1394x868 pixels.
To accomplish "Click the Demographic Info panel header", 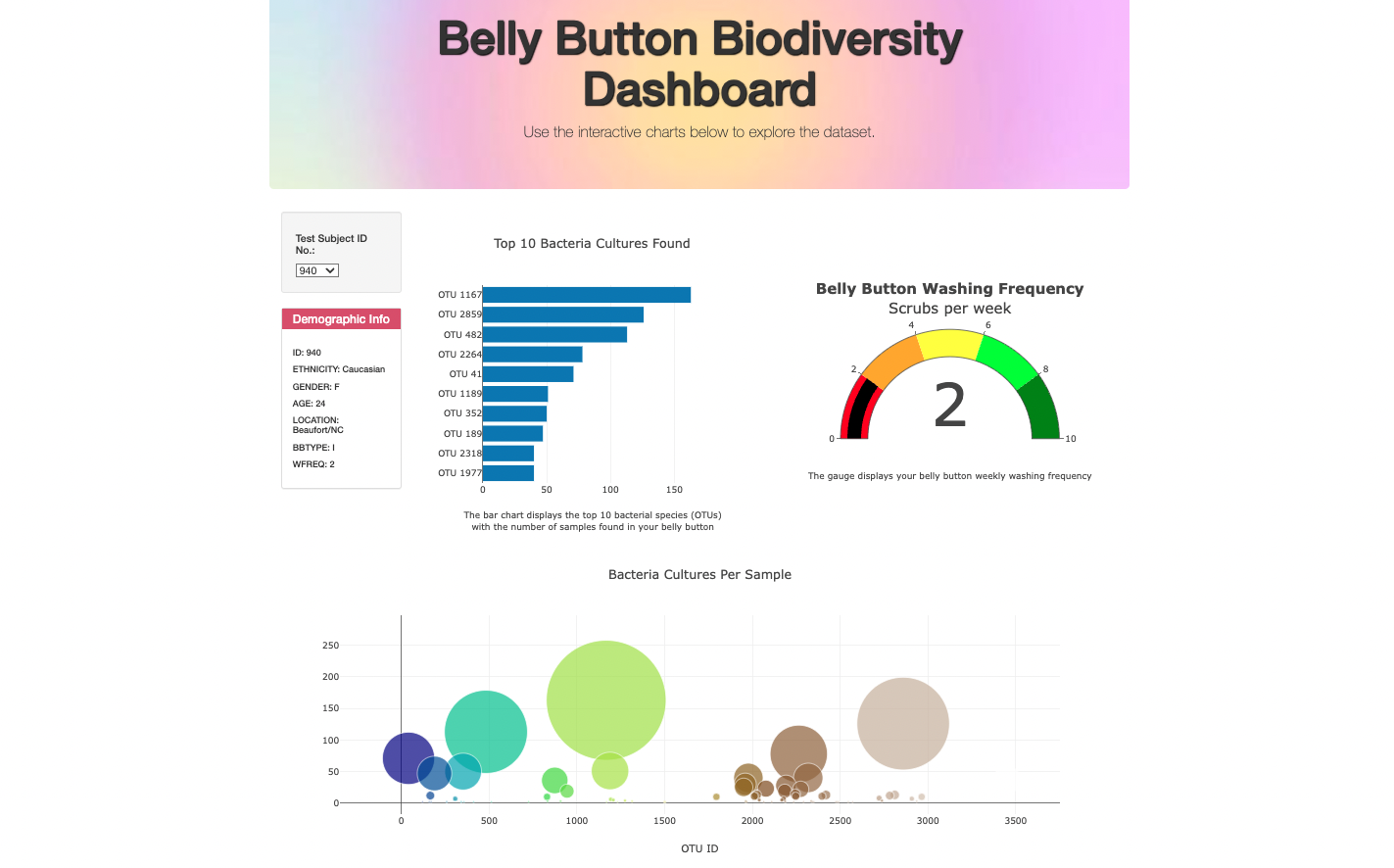I will pyautogui.click(x=341, y=318).
